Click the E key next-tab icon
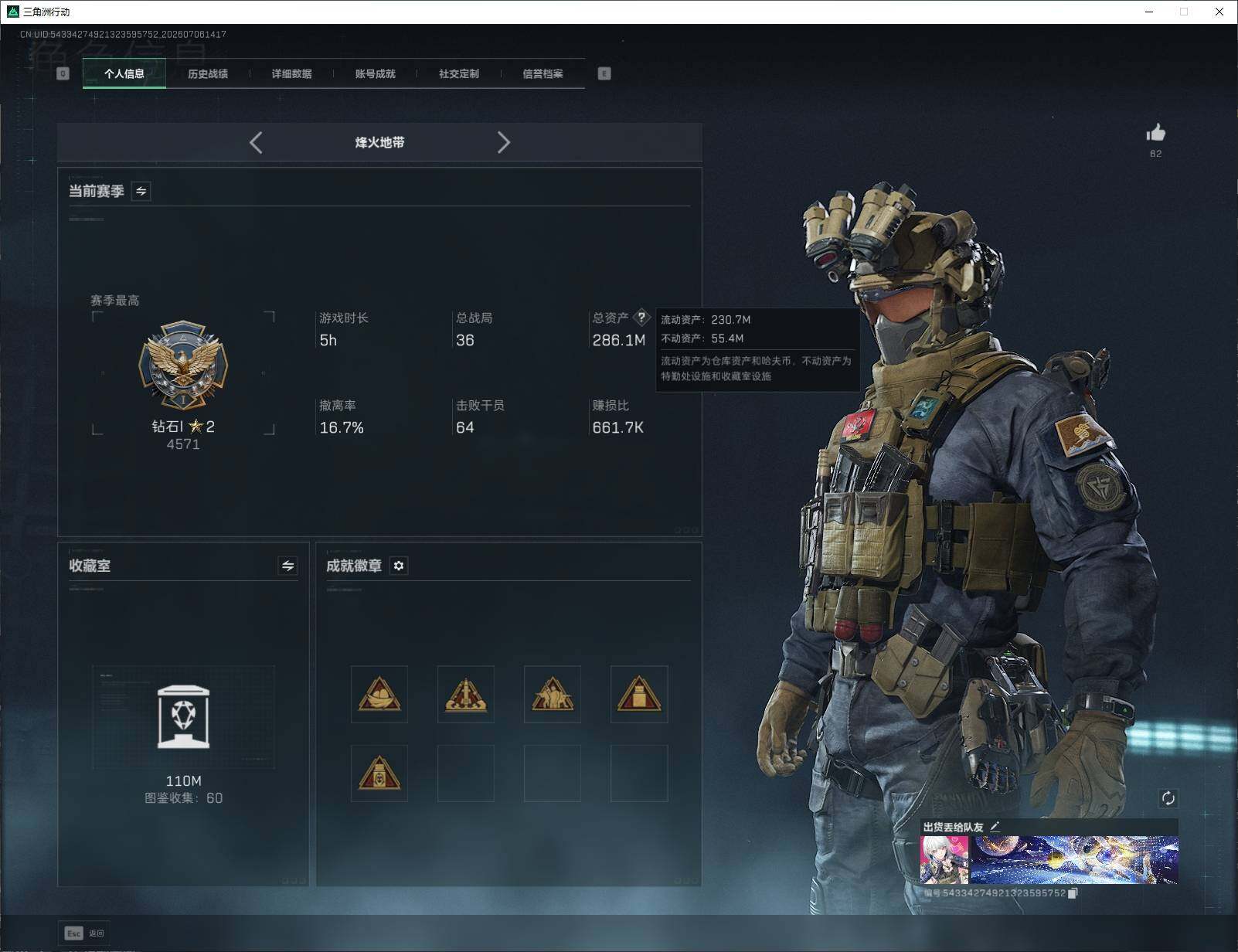Viewport: 1238px width, 952px height. tap(604, 73)
